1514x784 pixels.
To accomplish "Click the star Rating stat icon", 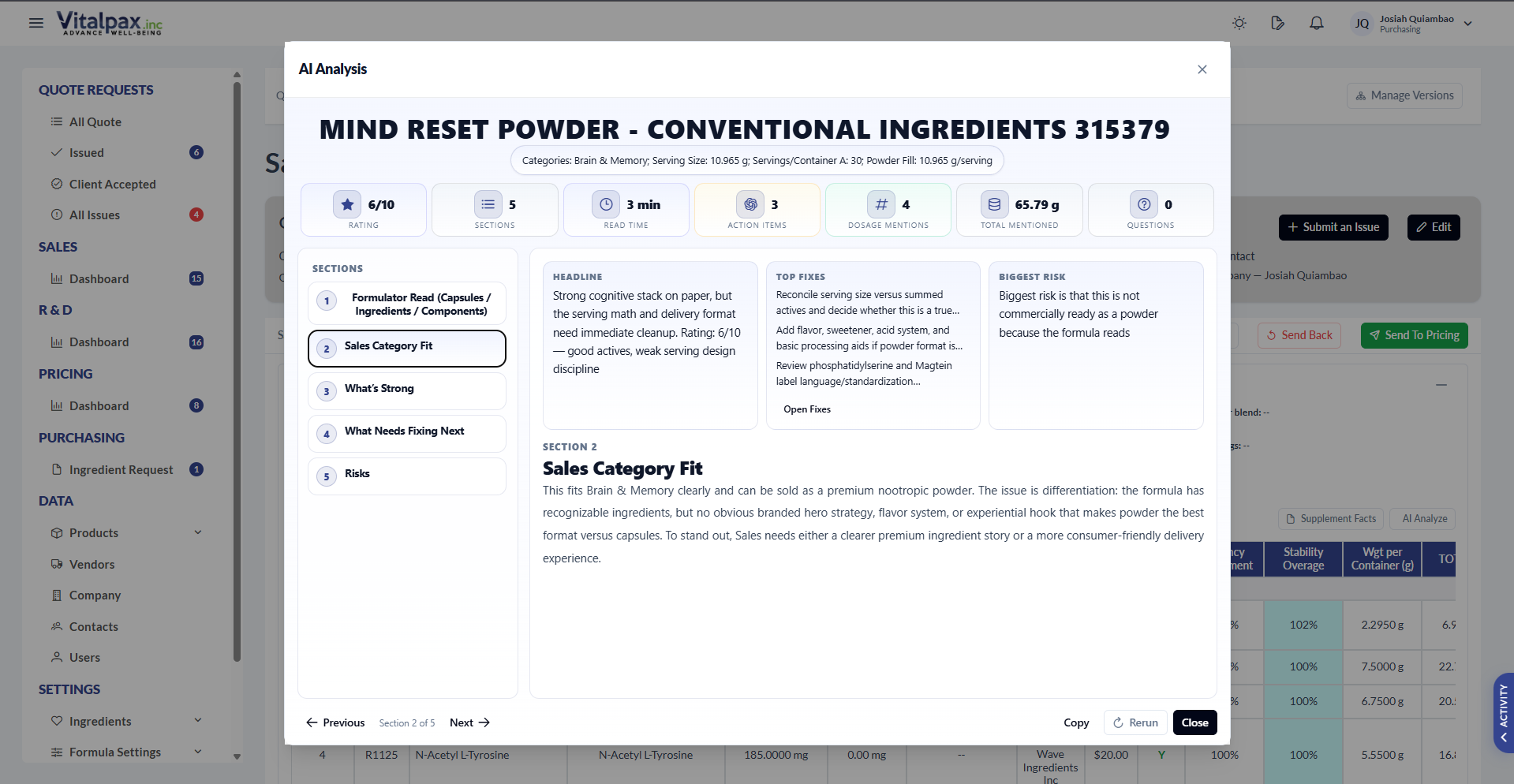I will (x=347, y=204).
